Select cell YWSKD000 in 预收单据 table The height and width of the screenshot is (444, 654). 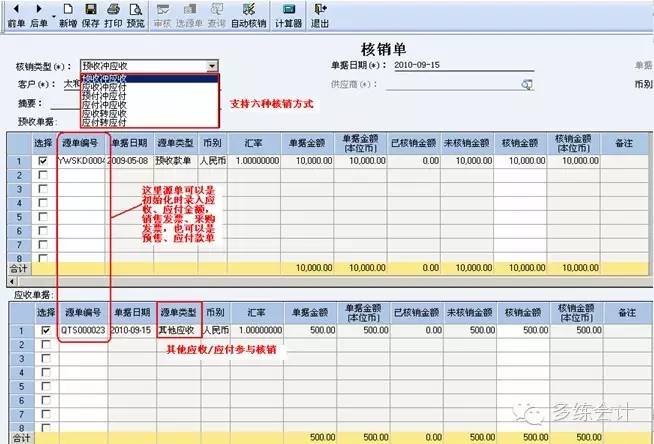81,161
